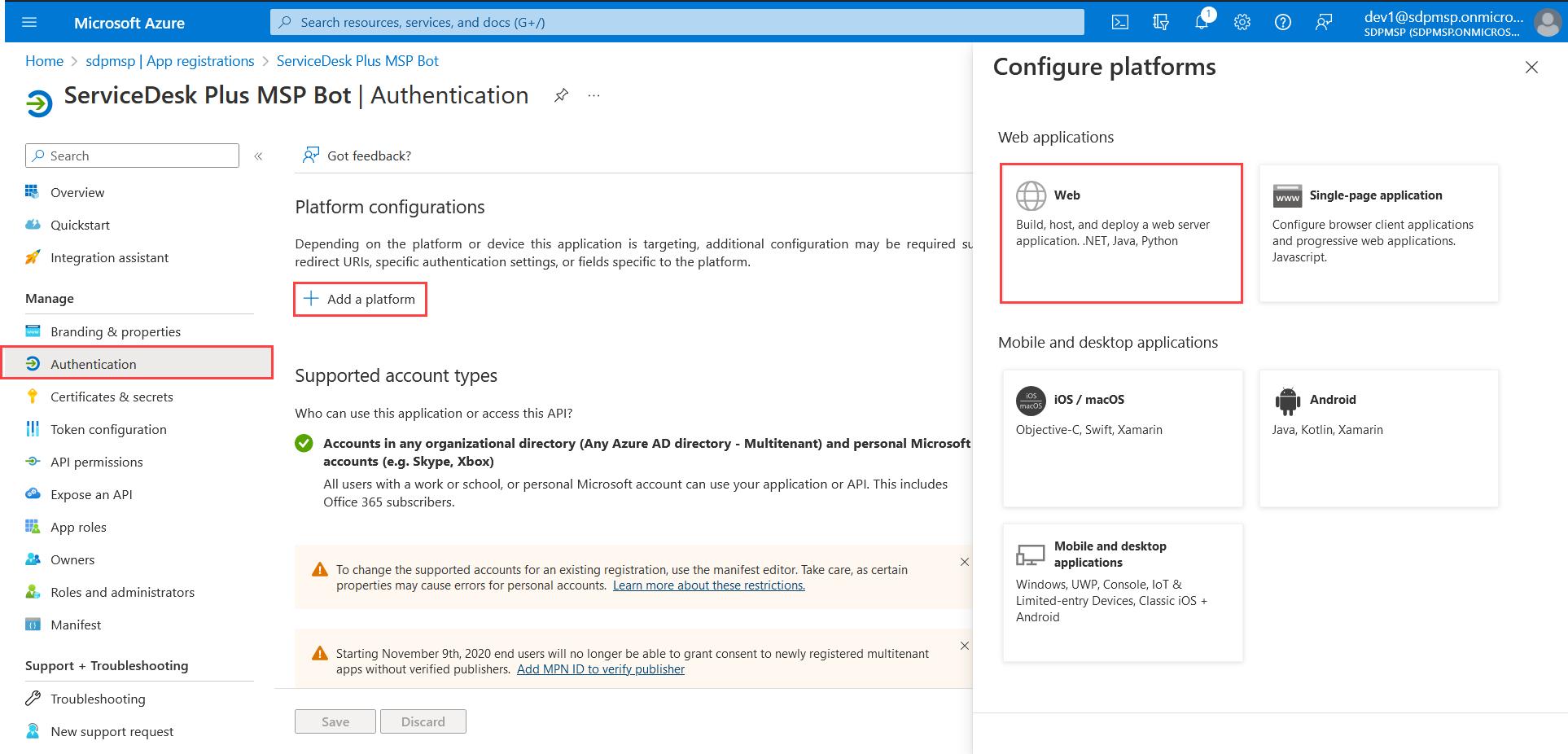Open the hamburger portal menu
Image resolution: width=1568 pixels, height=754 pixels.
(x=30, y=22)
